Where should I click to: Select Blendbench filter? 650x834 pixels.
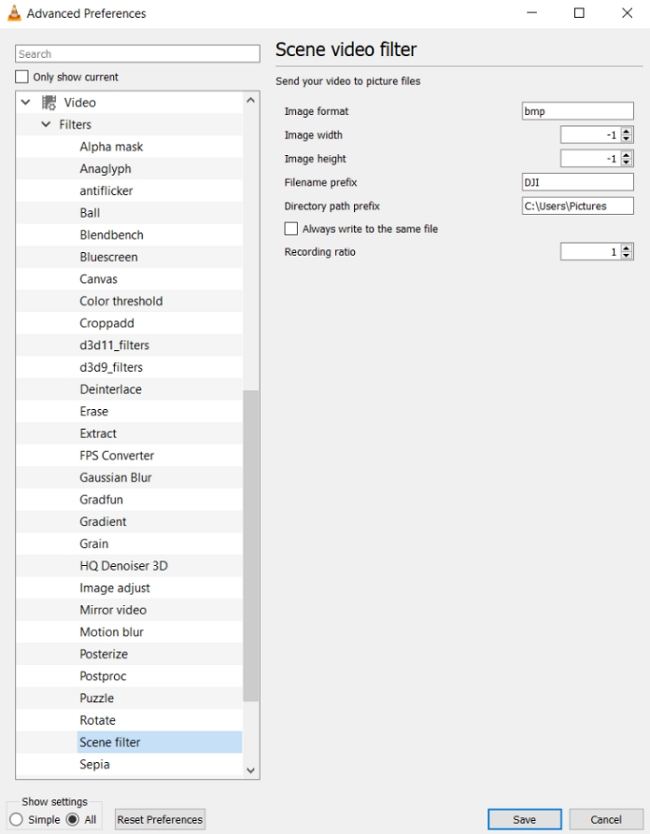(x=111, y=235)
